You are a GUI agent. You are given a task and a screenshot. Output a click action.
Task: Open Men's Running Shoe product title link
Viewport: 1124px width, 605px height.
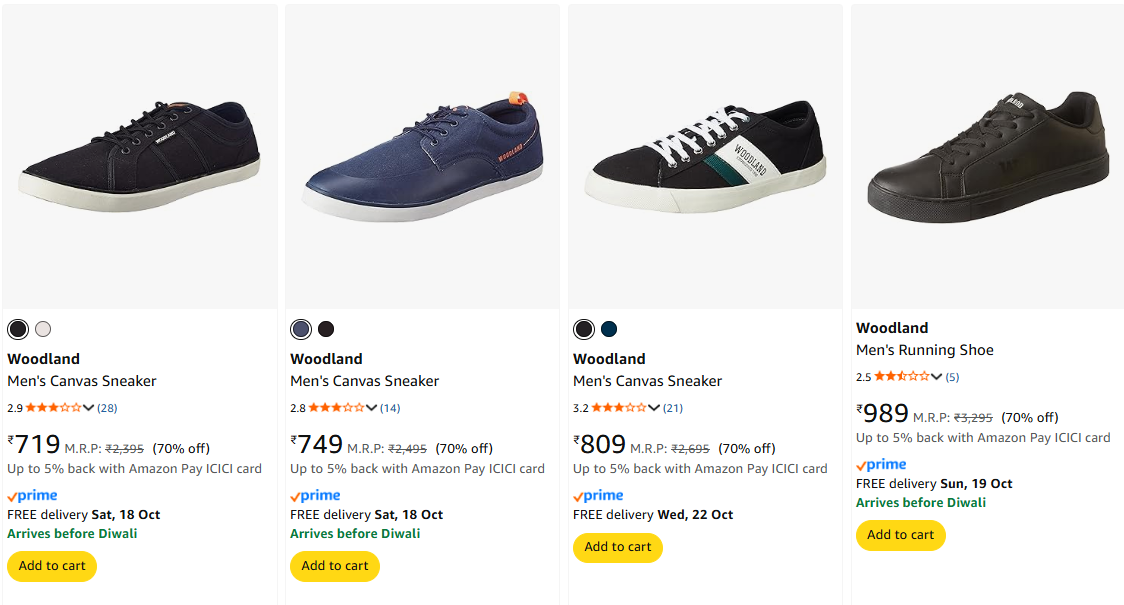[925, 350]
